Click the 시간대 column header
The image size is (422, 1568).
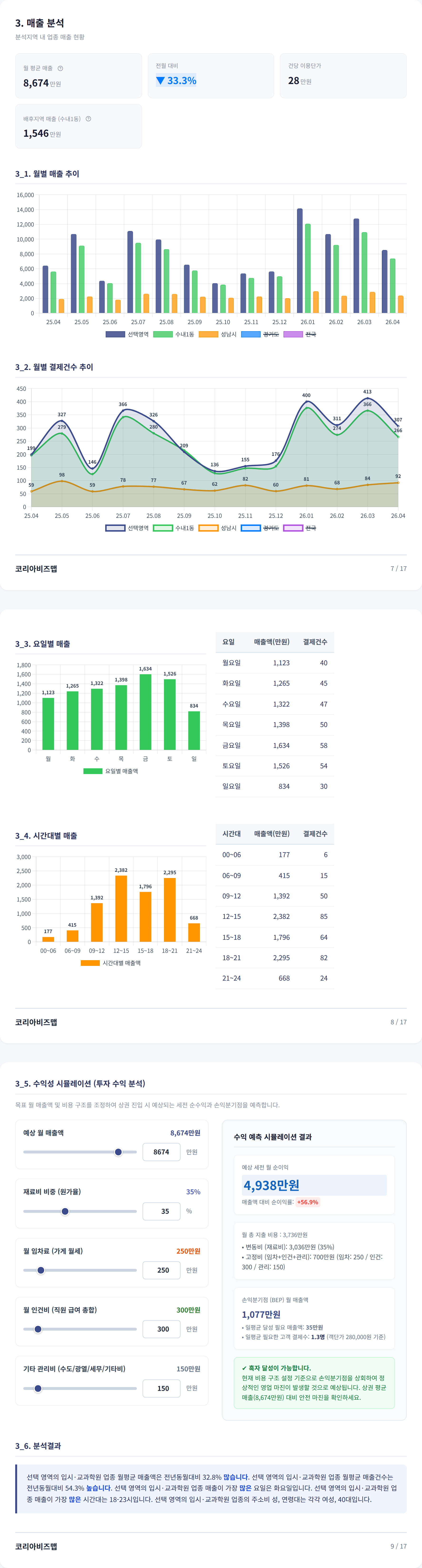point(231,834)
